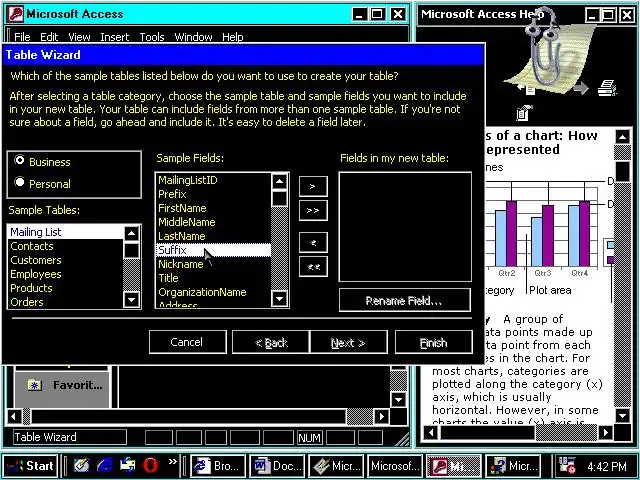The height and width of the screenshot is (480, 640).
Task: Select the Personal radio button
Action: pyautogui.click(x=20, y=182)
